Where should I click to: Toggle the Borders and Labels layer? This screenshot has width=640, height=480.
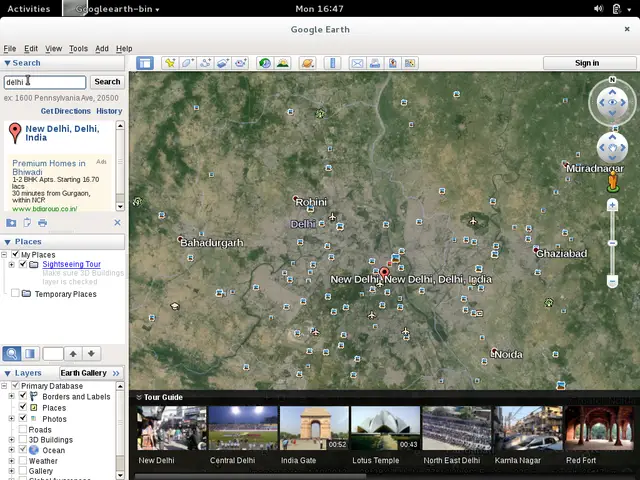(23, 396)
